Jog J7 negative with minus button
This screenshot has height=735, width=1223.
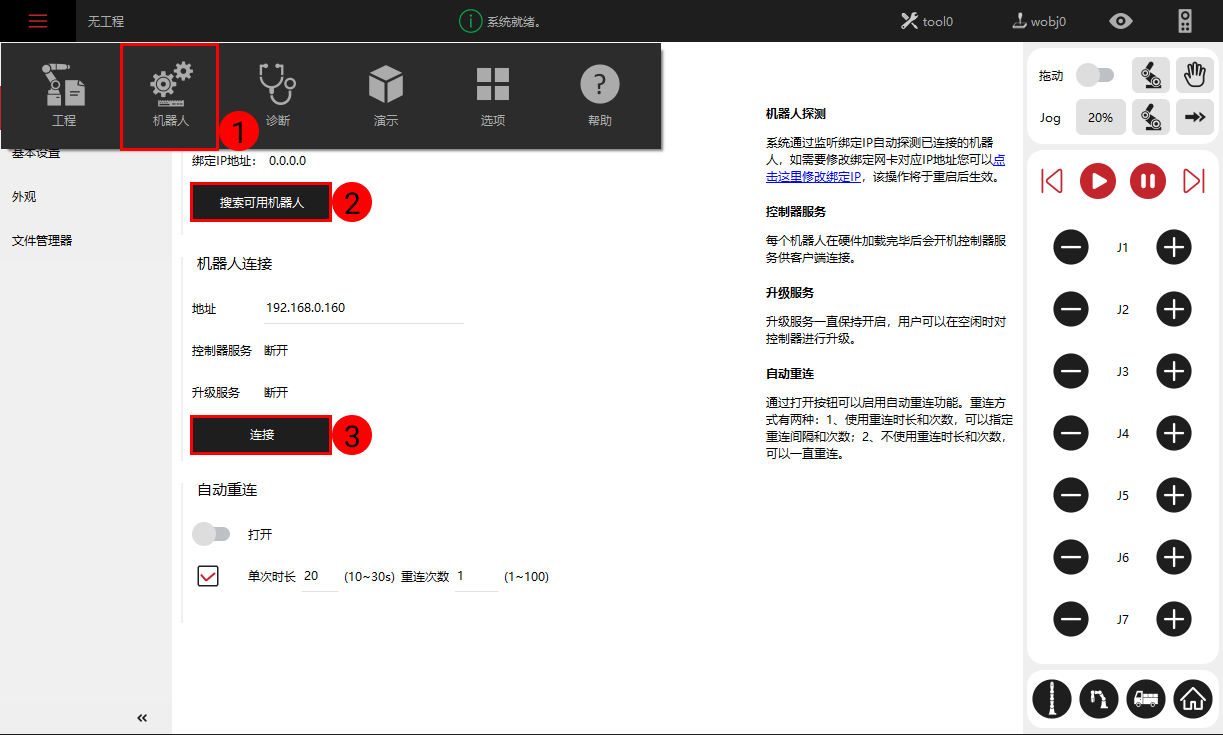click(x=1071, y=619)
